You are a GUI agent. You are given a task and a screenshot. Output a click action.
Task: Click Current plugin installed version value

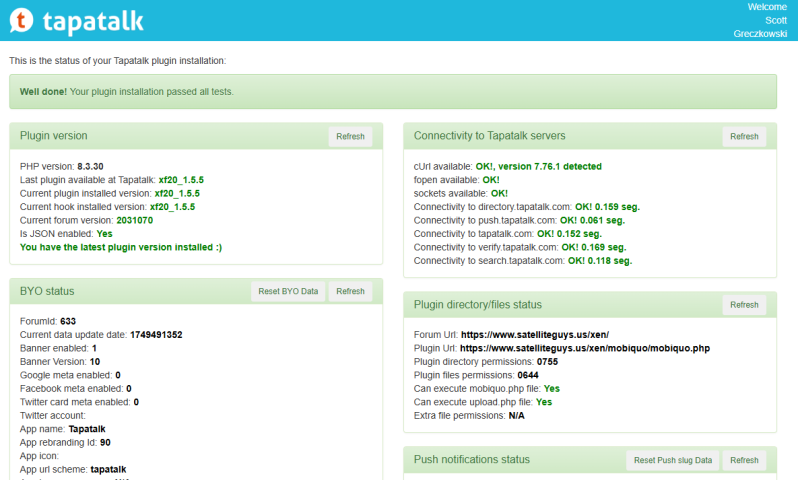click(x=177, y=193)
